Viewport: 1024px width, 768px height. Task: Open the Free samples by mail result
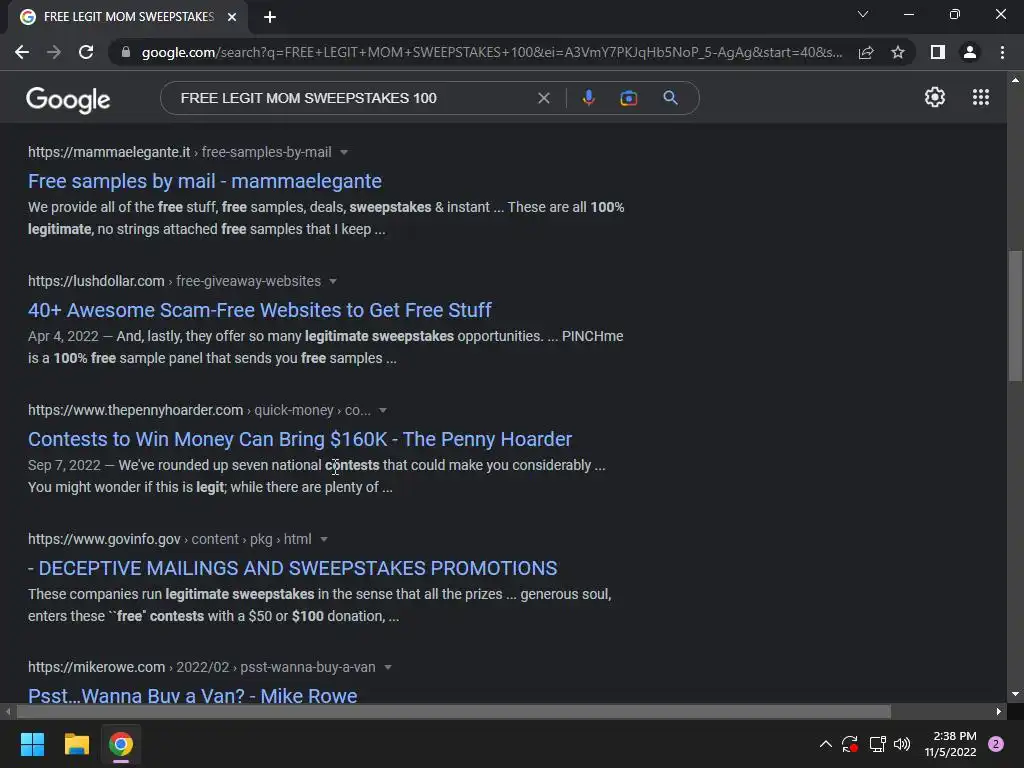coord(204,181)
